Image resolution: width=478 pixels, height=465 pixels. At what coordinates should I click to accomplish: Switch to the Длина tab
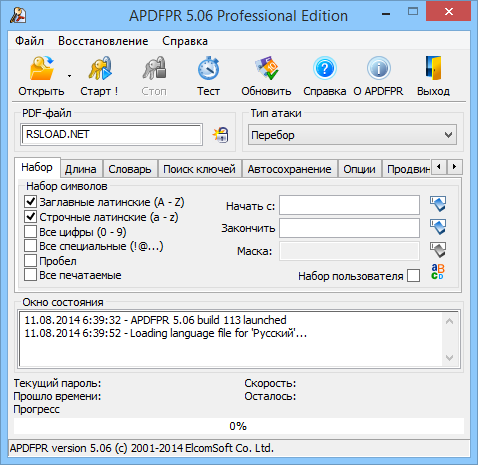(81, 169)
